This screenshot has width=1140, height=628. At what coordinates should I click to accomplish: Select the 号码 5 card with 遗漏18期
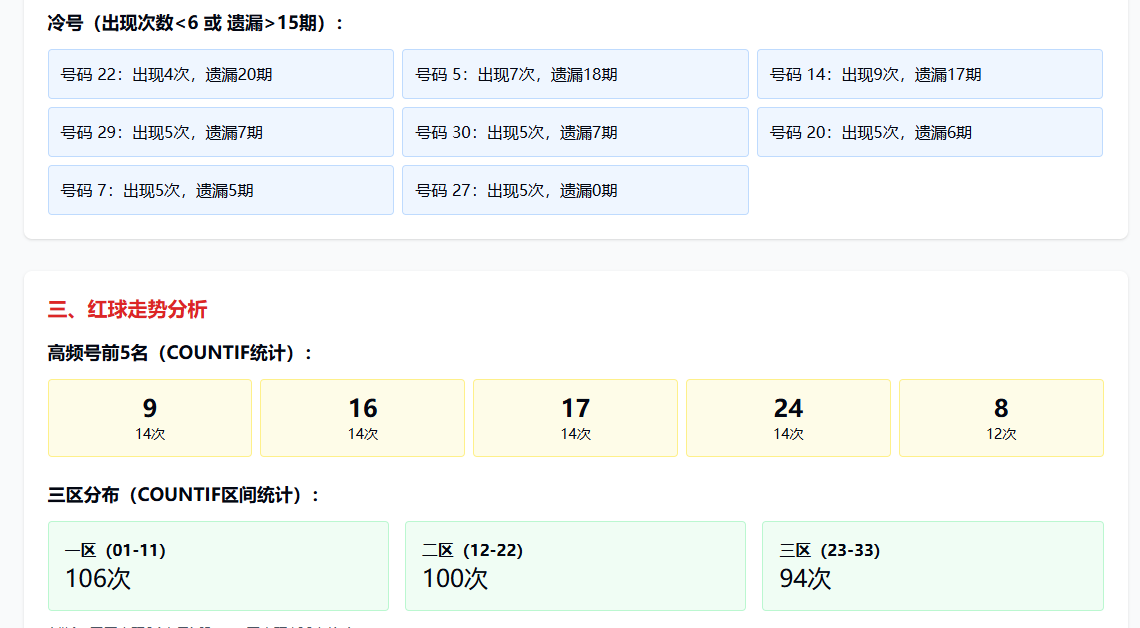(575, 74)
